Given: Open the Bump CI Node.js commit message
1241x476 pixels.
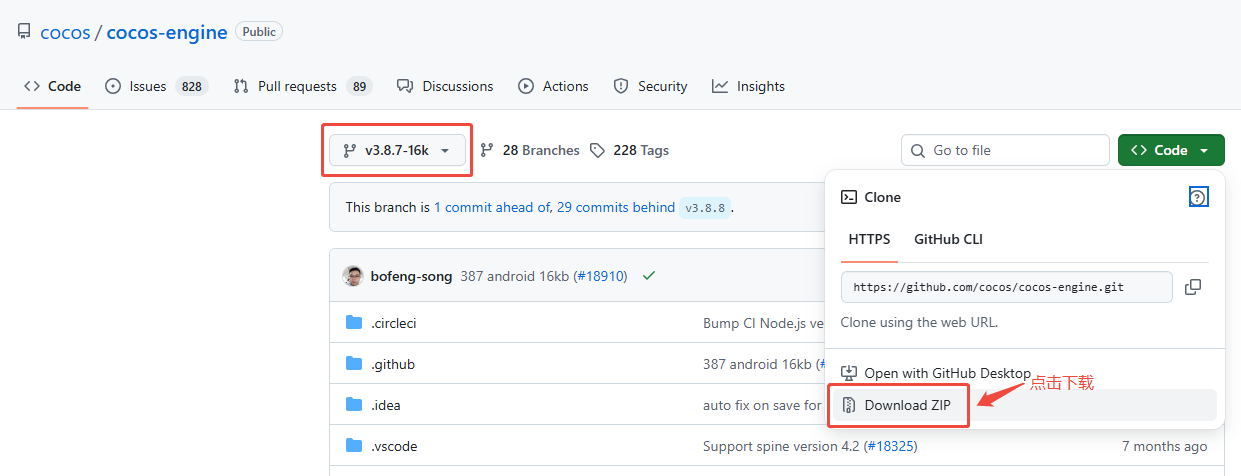Looking at the screenshot, I should pyautogui.click(x=763, y=323).
